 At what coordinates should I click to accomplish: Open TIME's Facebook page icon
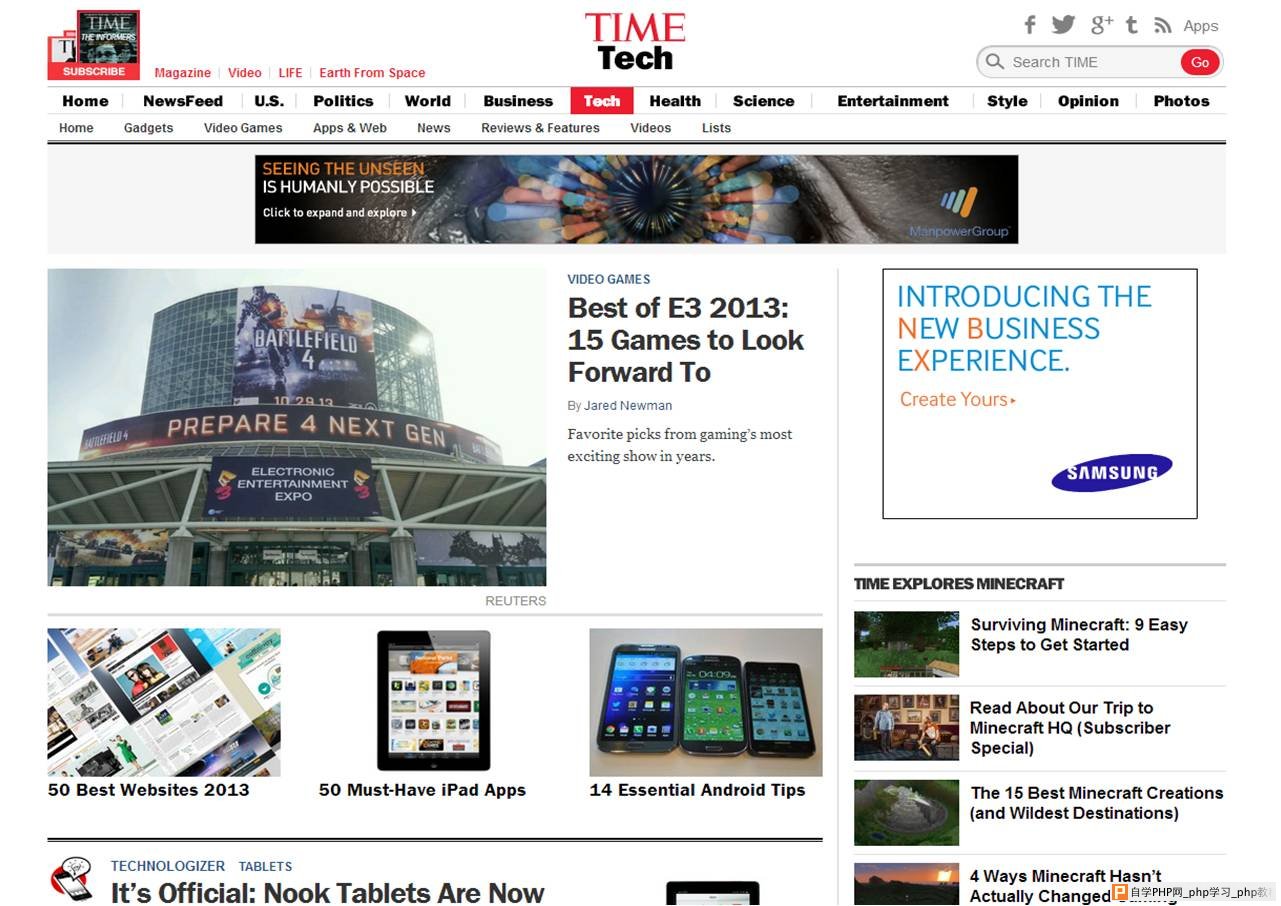pos(1030,25)
